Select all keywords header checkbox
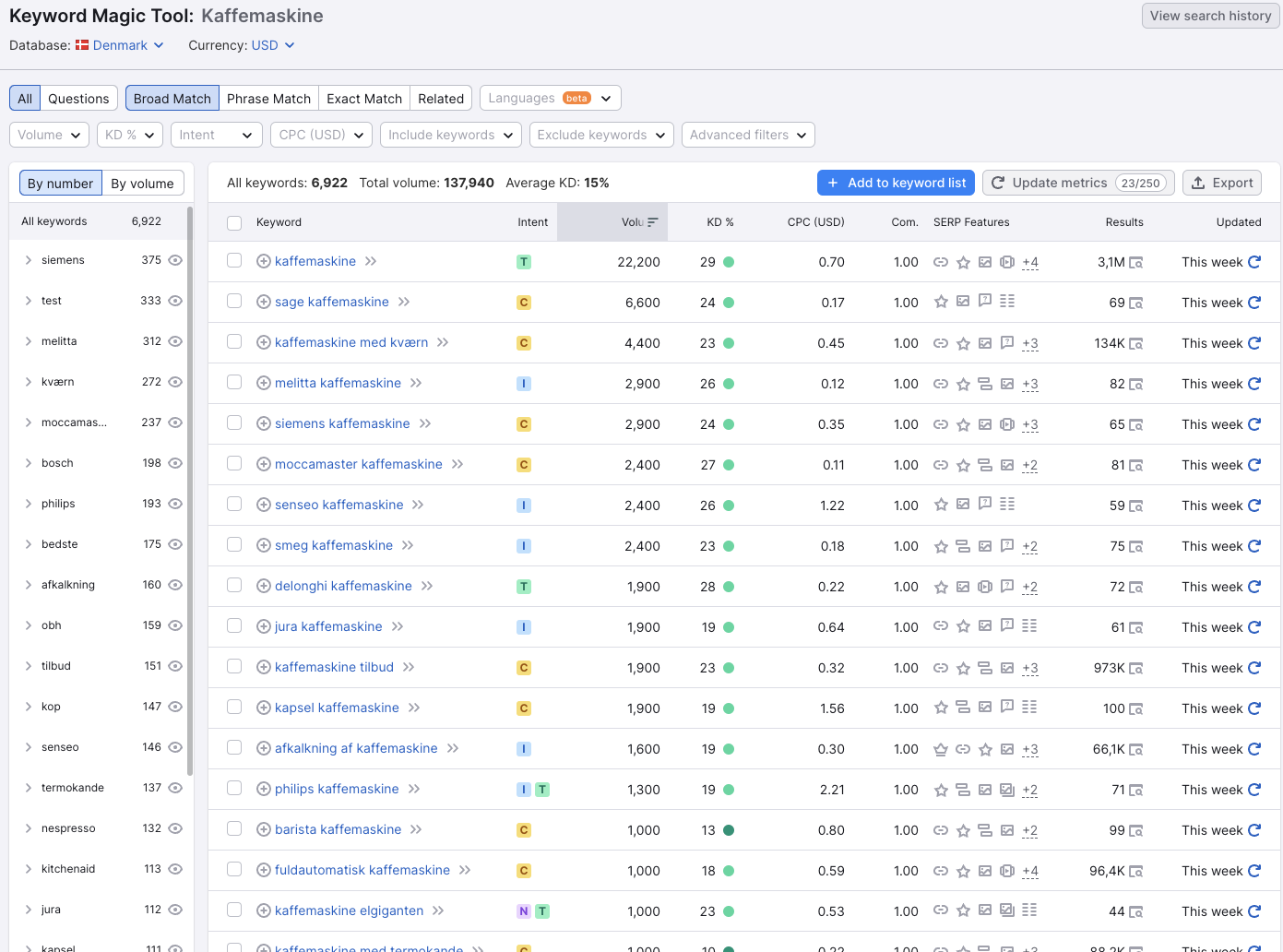 point(234,223)
